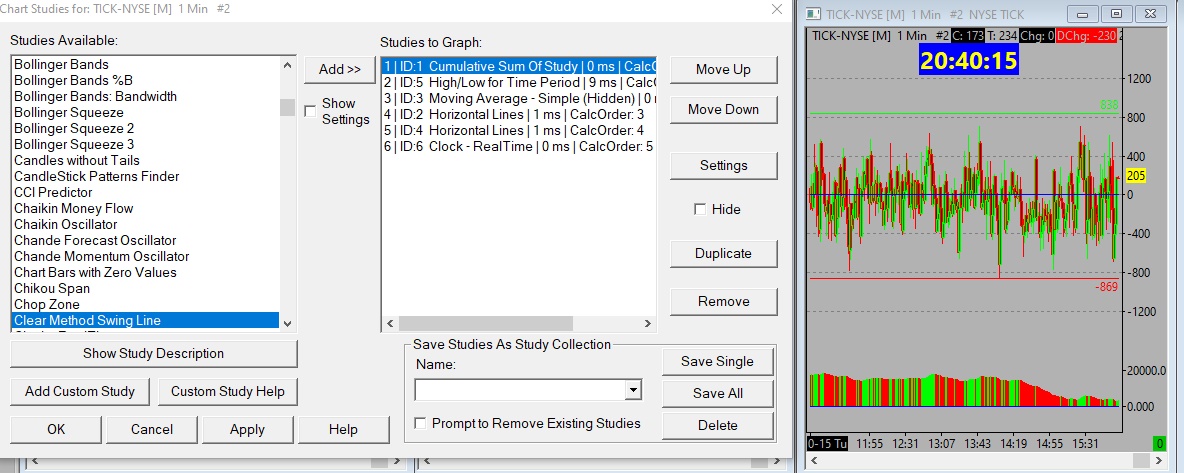Screen dimensions: 1184x473
Task: Check Prompt to Remove Existing Studies
Action: click(x=421, y=423)
